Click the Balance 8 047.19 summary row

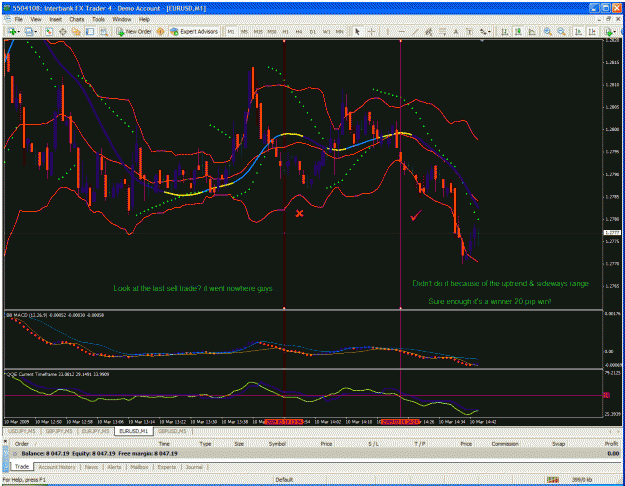click(x=315, y=453)
